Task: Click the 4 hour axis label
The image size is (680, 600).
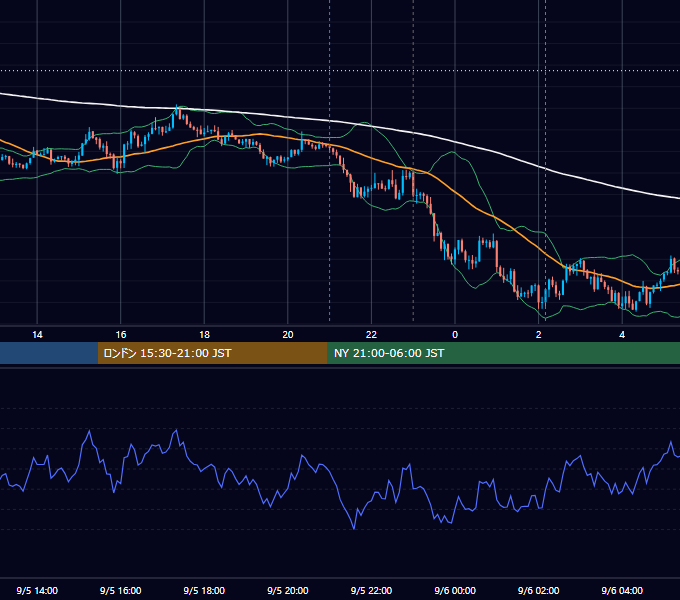Action: (622, 335)
